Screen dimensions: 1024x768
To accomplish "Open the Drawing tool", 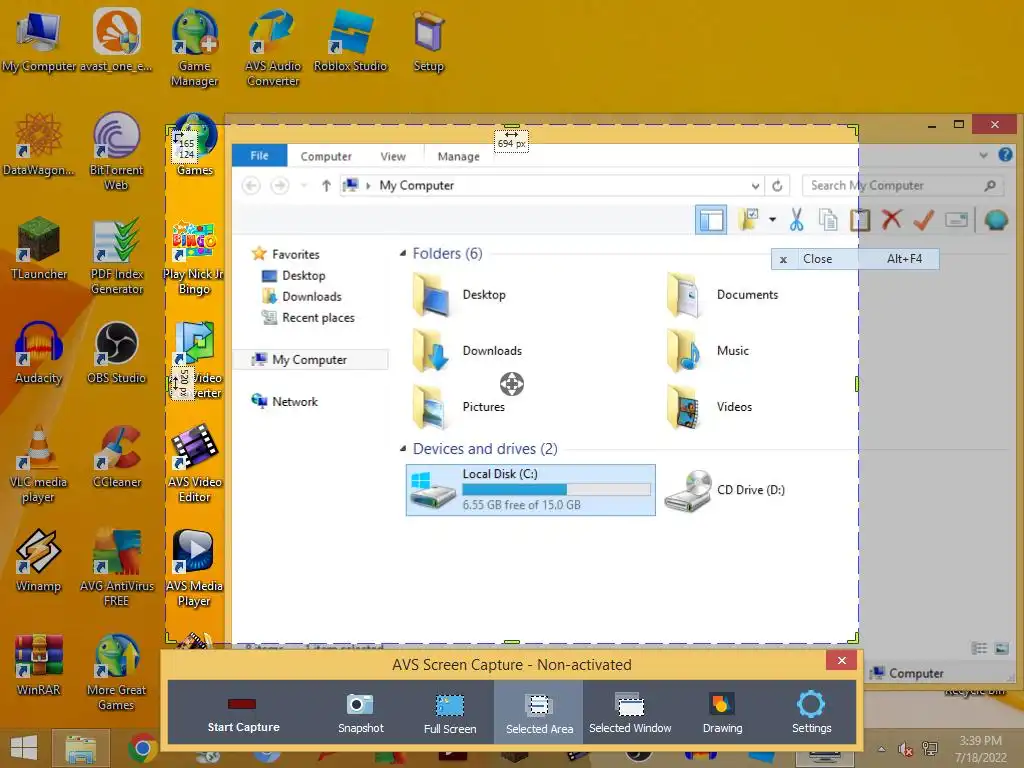I will pyautogui.click(x=722, y=714).
